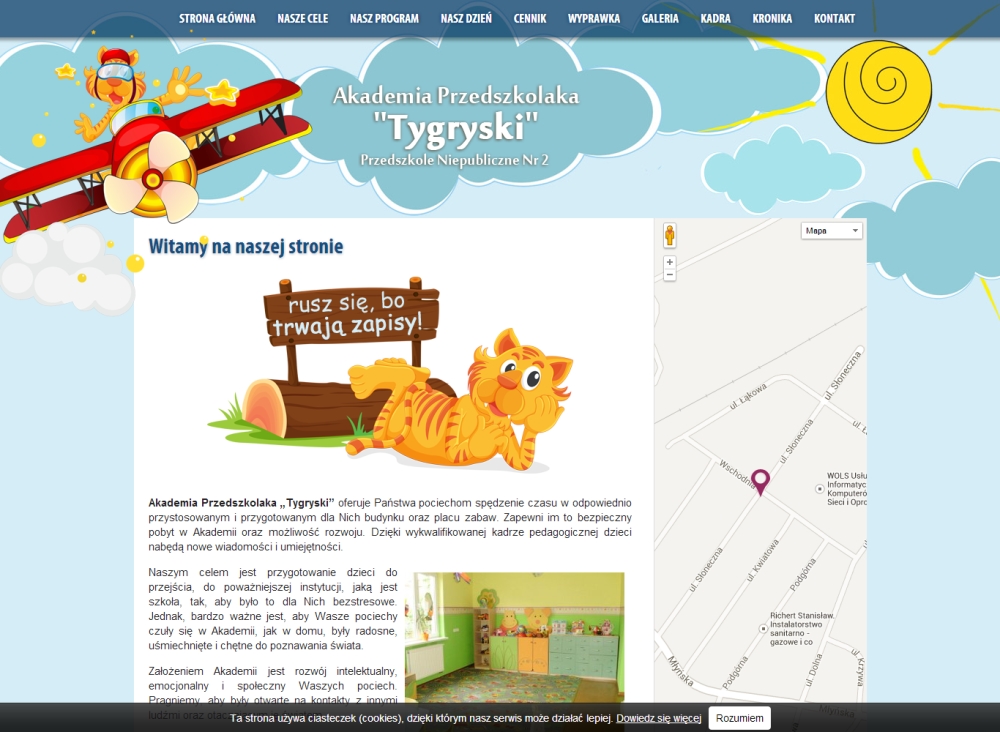Accept cookies with Rozumiem button
The image size is (1000, 732).
click(x=739, y=718)
